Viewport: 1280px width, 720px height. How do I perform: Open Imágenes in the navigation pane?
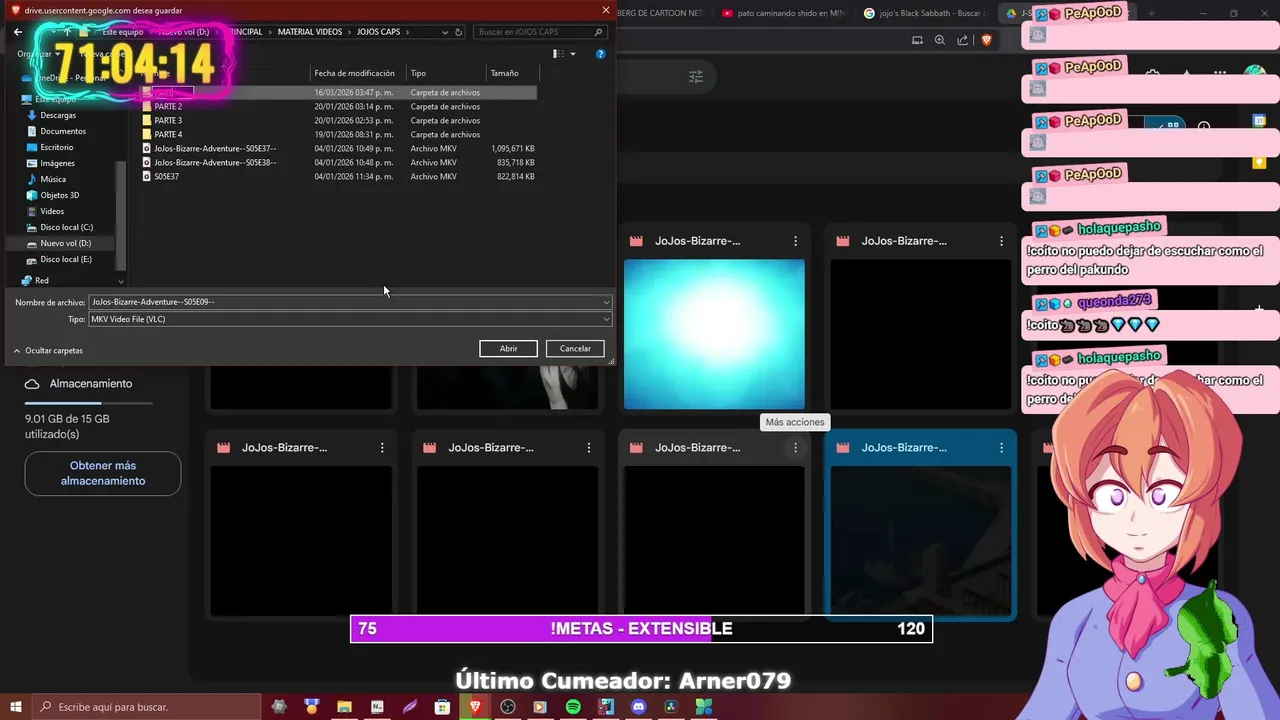click(x=57, y=163)
